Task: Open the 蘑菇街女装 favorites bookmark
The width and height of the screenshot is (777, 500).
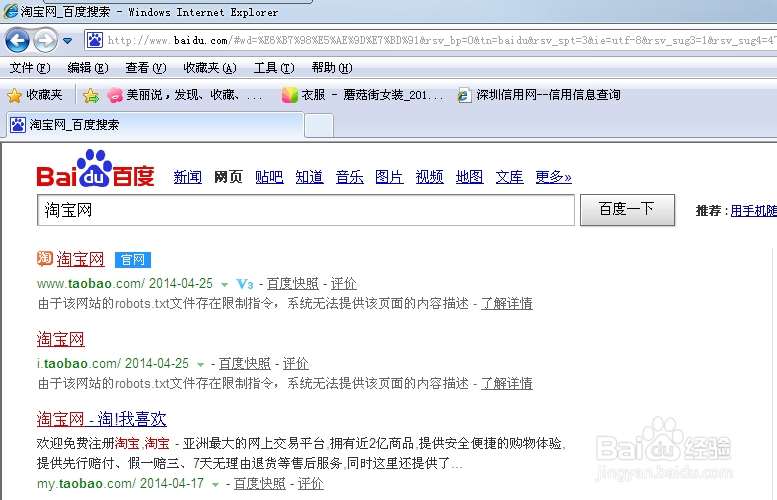Action: [362, 95]
